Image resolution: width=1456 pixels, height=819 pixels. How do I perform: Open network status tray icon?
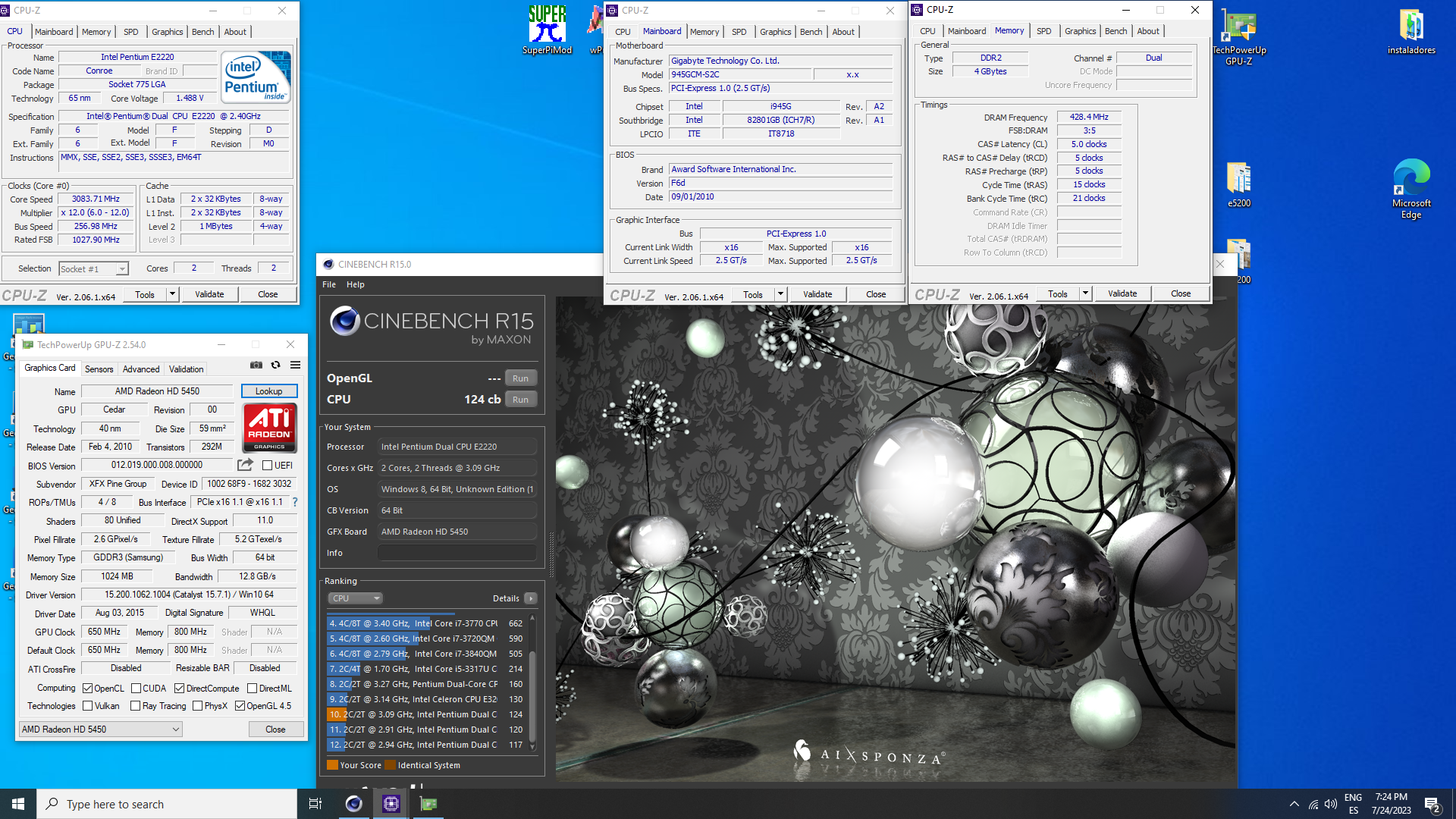click(1313, 805)
